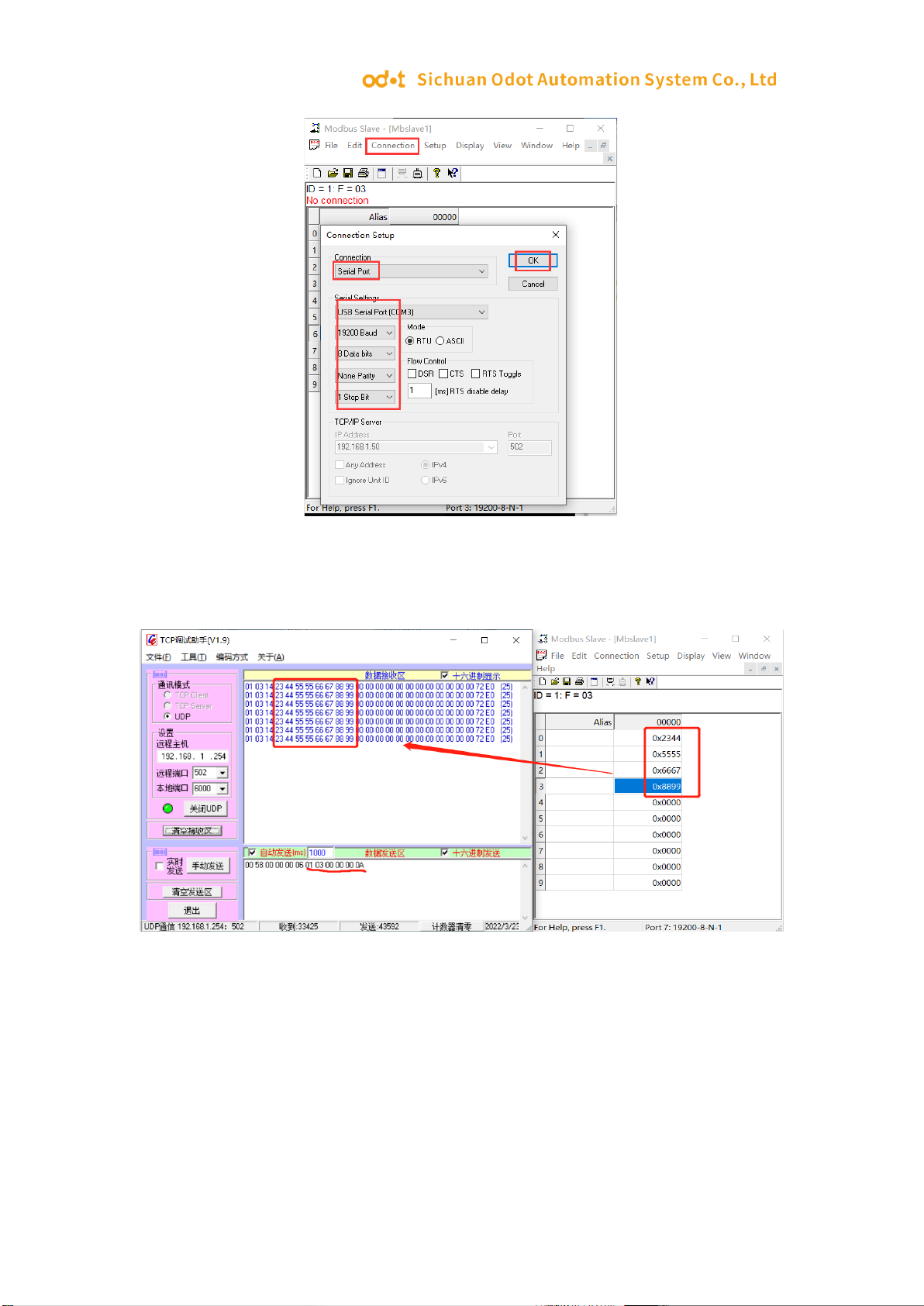Click Connect icon in the 'Port 7' Modbus Slave toolbar
This screenshot has height=1306, width=924.
pyautogui.click(x=611, y=681)
